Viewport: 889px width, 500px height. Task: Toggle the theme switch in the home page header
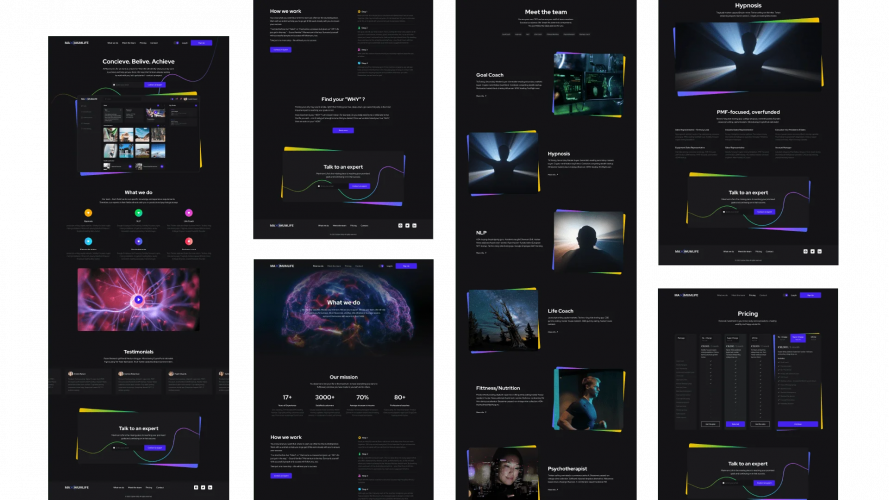point(176,43)
